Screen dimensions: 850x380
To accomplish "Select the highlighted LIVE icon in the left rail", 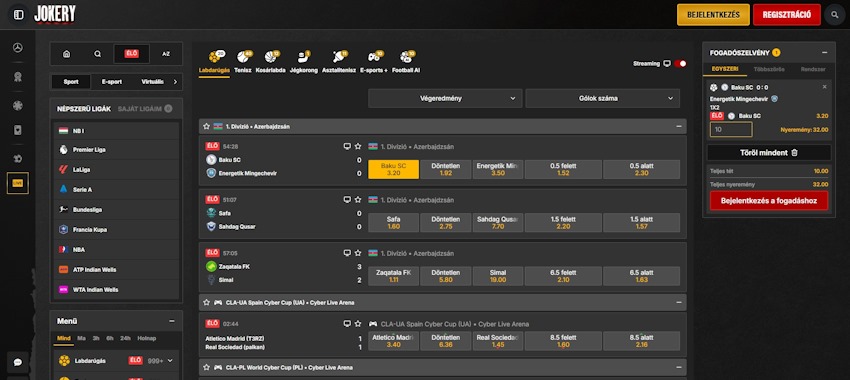I will coord(17,183).
